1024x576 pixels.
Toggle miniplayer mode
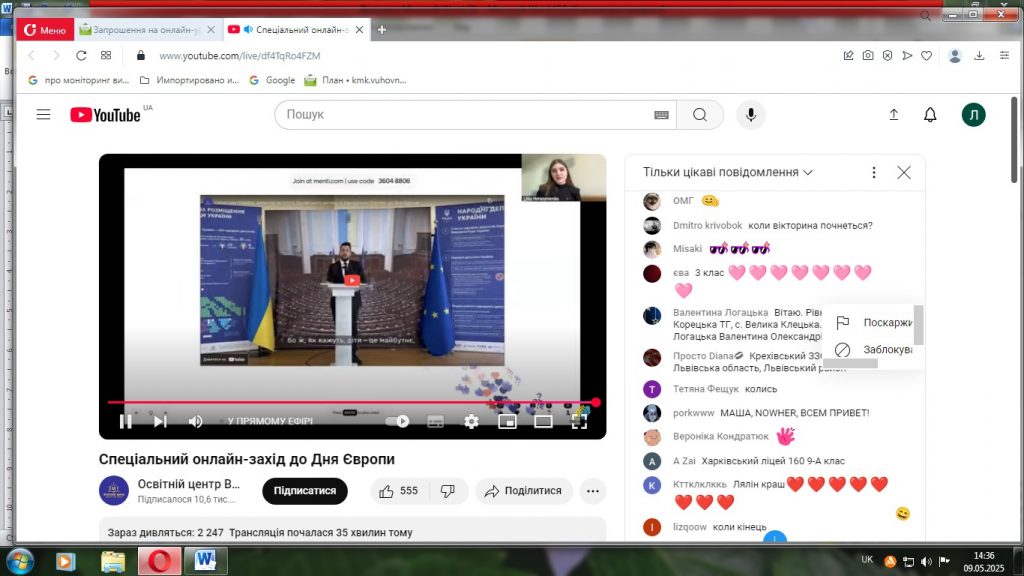pos(507,421)
